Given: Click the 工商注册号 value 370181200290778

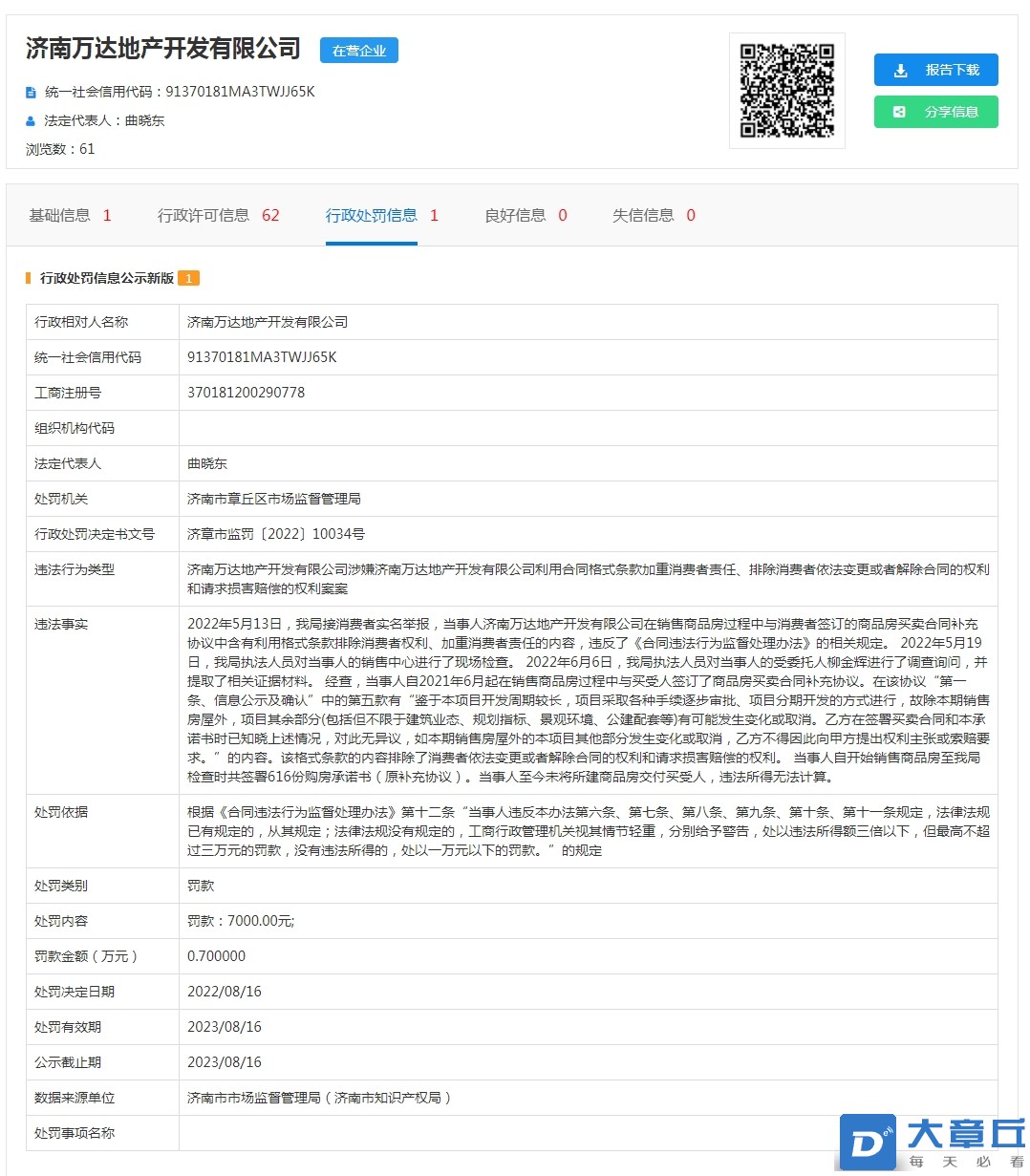Looking at the screenshot, I should coord(247,393).
